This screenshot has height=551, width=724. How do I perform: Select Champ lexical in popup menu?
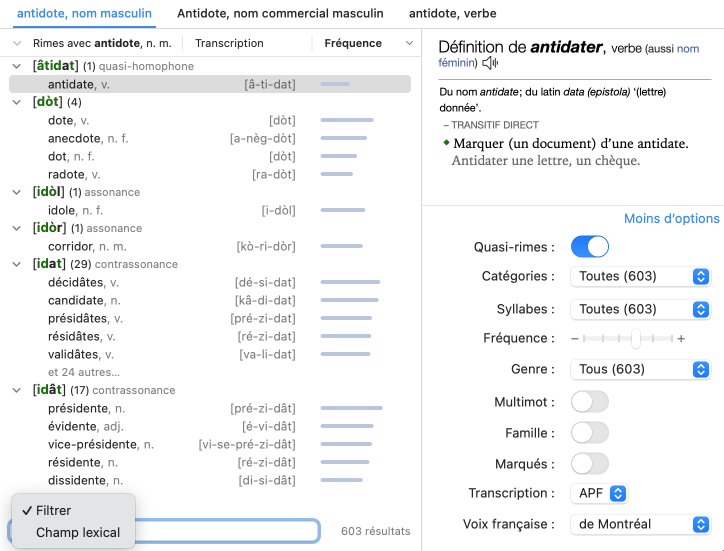[78, 533]
